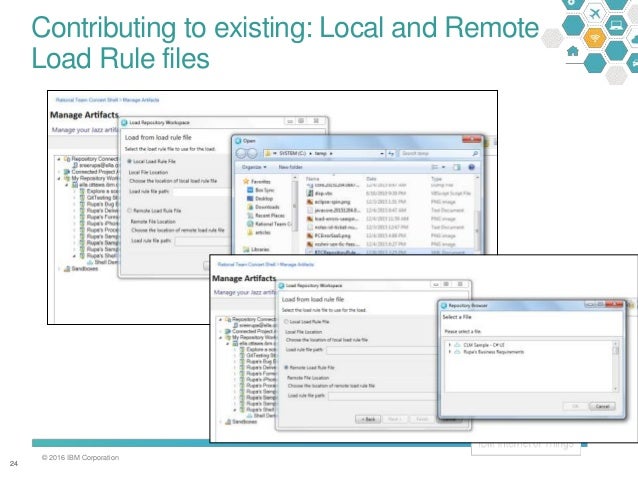Screen dimensions: 638x479
Task: Select Downloads in the Open dialog navigation
Action: pyautogui.click(x=263, y=207)
